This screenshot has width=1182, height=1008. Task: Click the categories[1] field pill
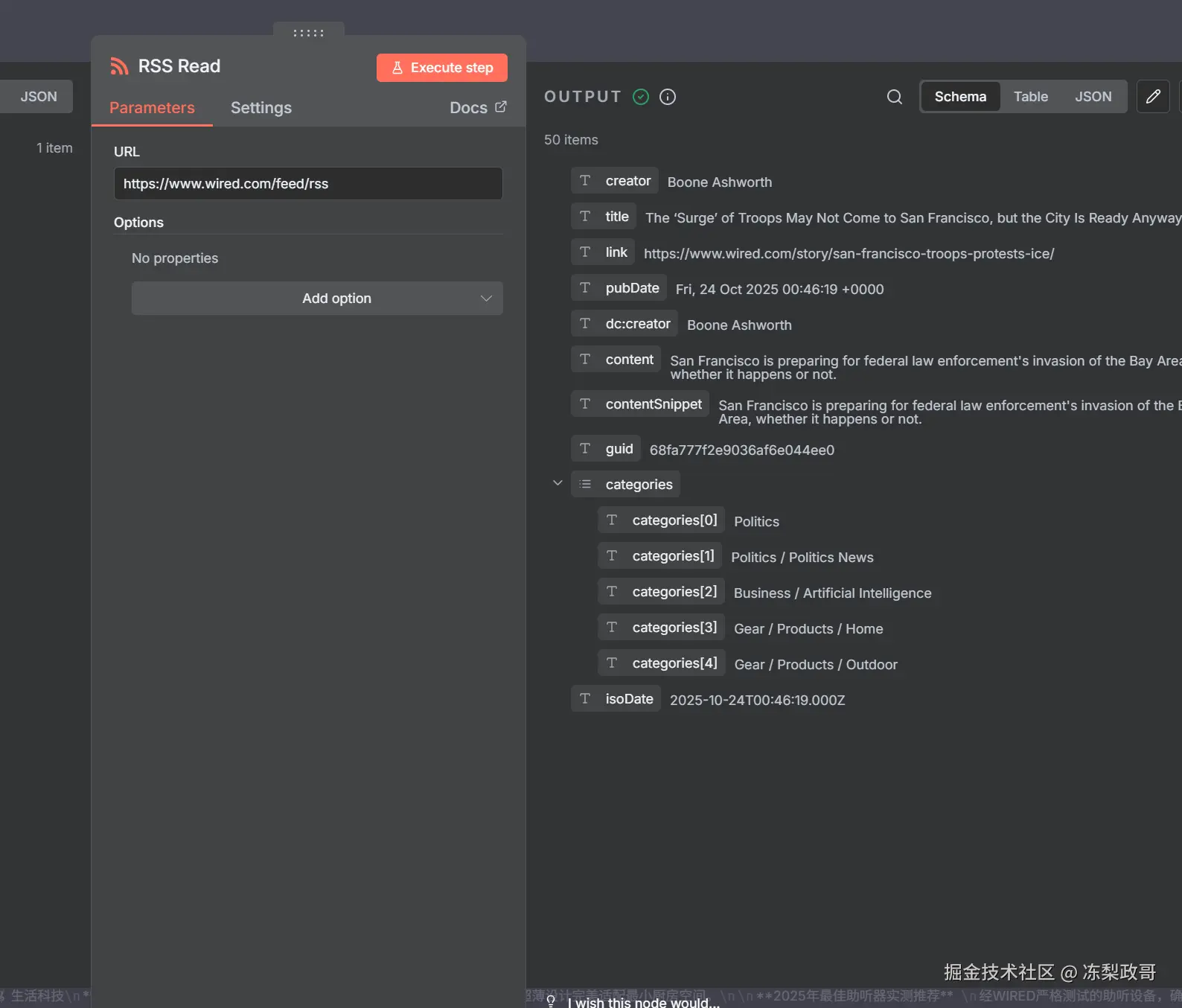(x=659, y=556)
